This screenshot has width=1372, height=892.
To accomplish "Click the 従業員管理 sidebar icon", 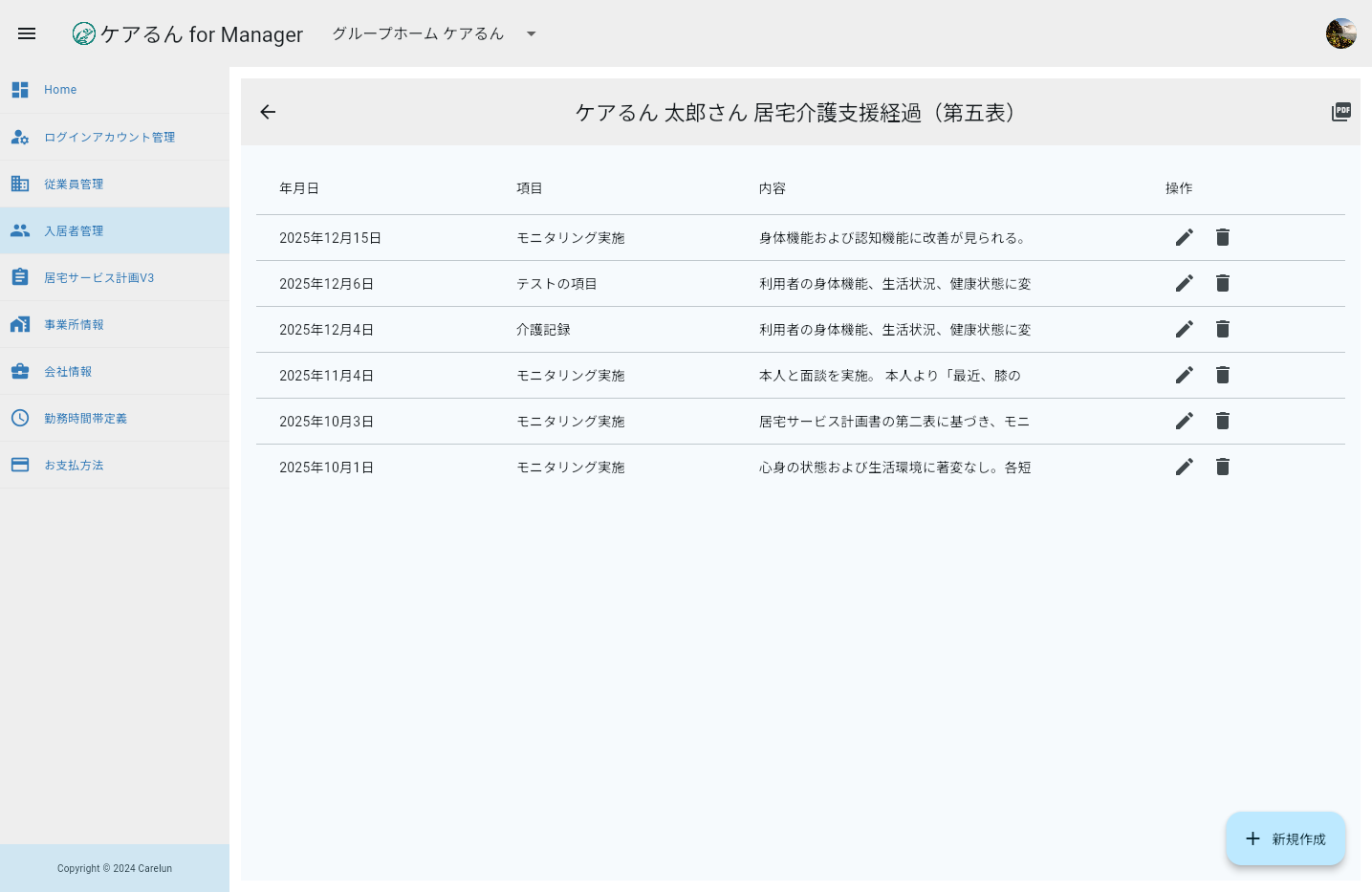I will coord(20,184).
